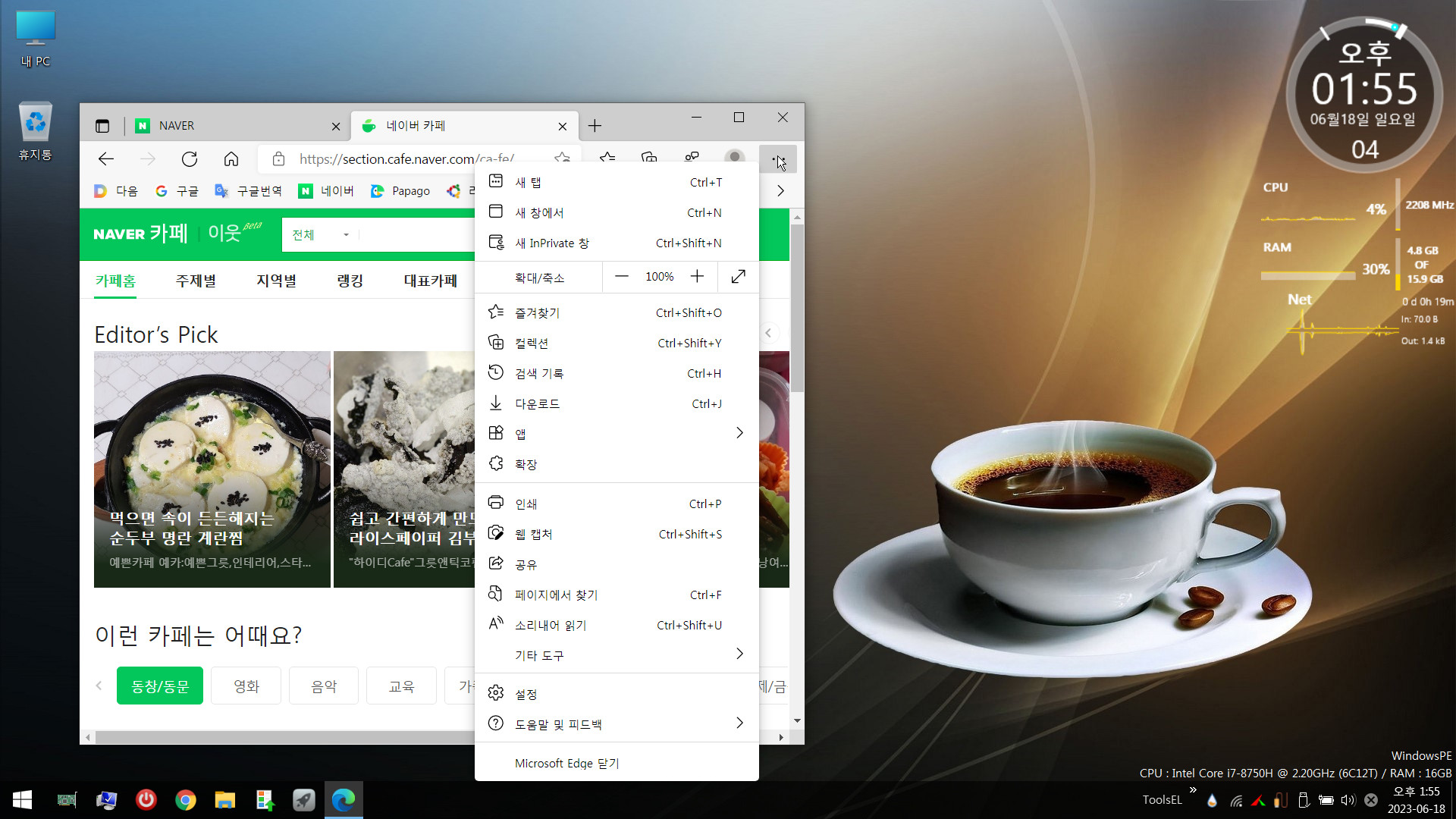Choose 페이지에서 찾기 menu item
This screenshot has width=1456, height=819.
click(x=617, y=595)
